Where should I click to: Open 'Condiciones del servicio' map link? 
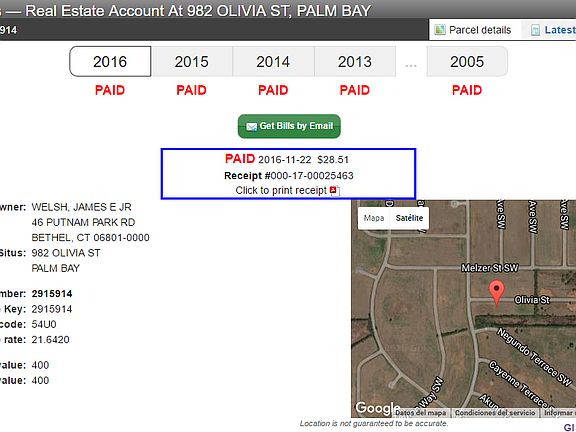pyautogui.click(x=495, y=413)
